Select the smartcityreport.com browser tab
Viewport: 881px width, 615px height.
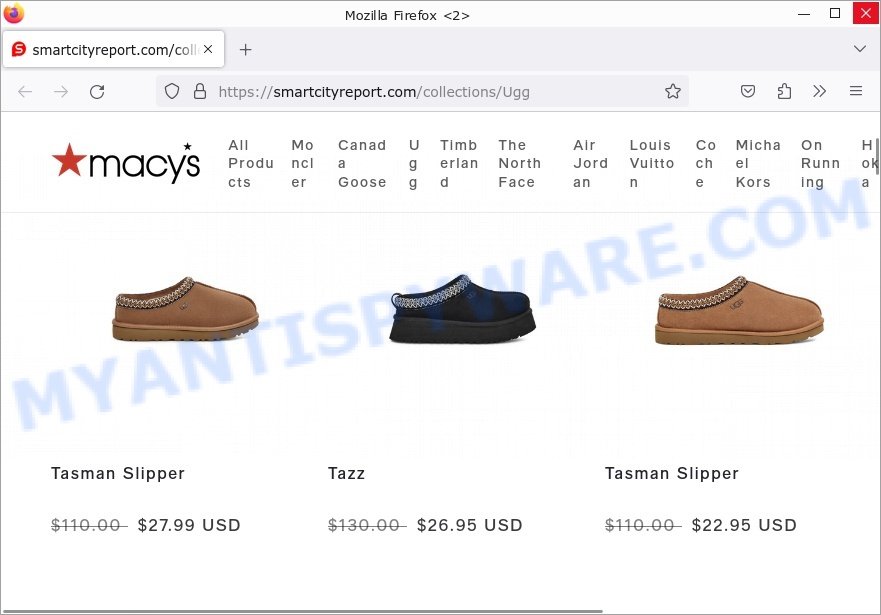(113, 49)
